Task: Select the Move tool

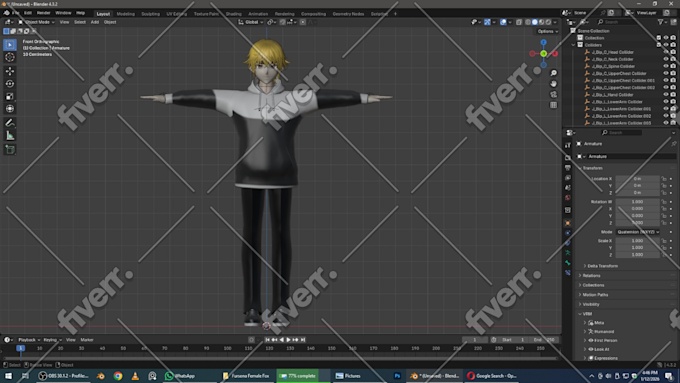Action: (10, 71)
